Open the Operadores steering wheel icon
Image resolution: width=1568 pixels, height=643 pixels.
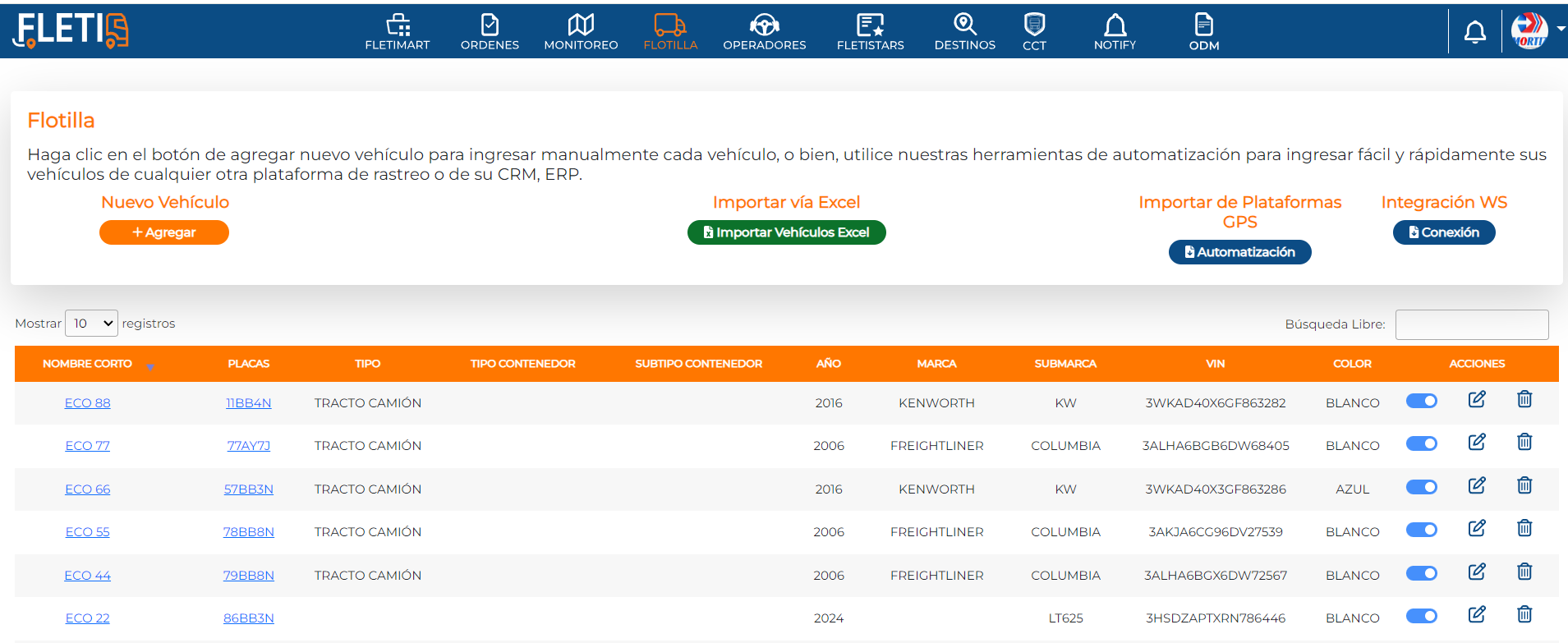(764, 33)
